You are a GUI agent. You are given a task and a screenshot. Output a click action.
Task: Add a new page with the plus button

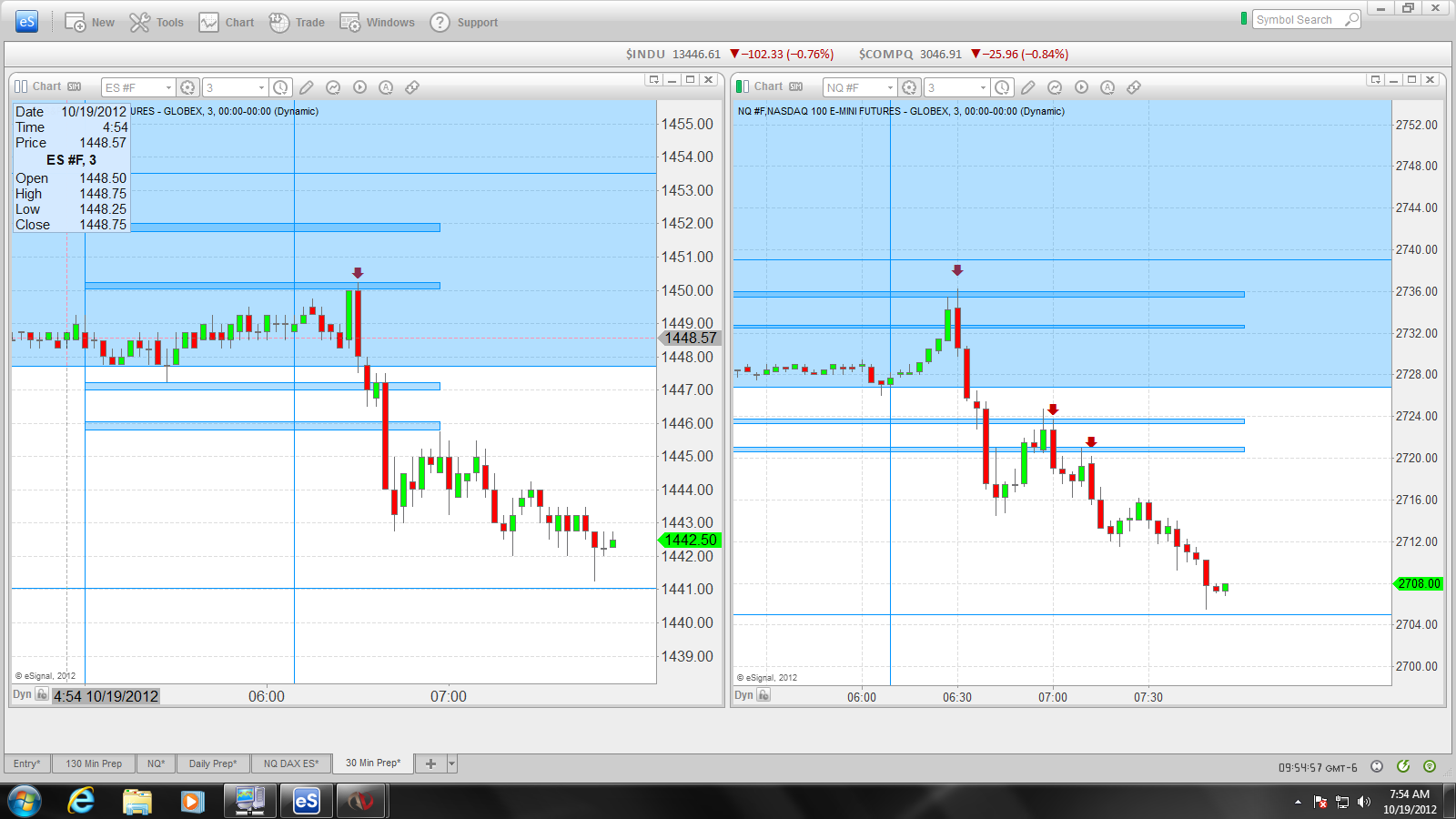(x=430, y=763)
